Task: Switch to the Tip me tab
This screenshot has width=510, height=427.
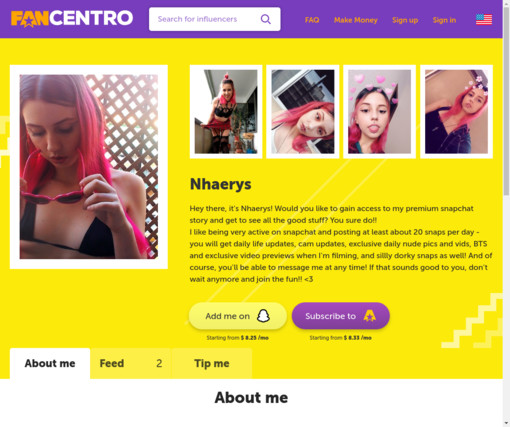Action: click(212, 363)
